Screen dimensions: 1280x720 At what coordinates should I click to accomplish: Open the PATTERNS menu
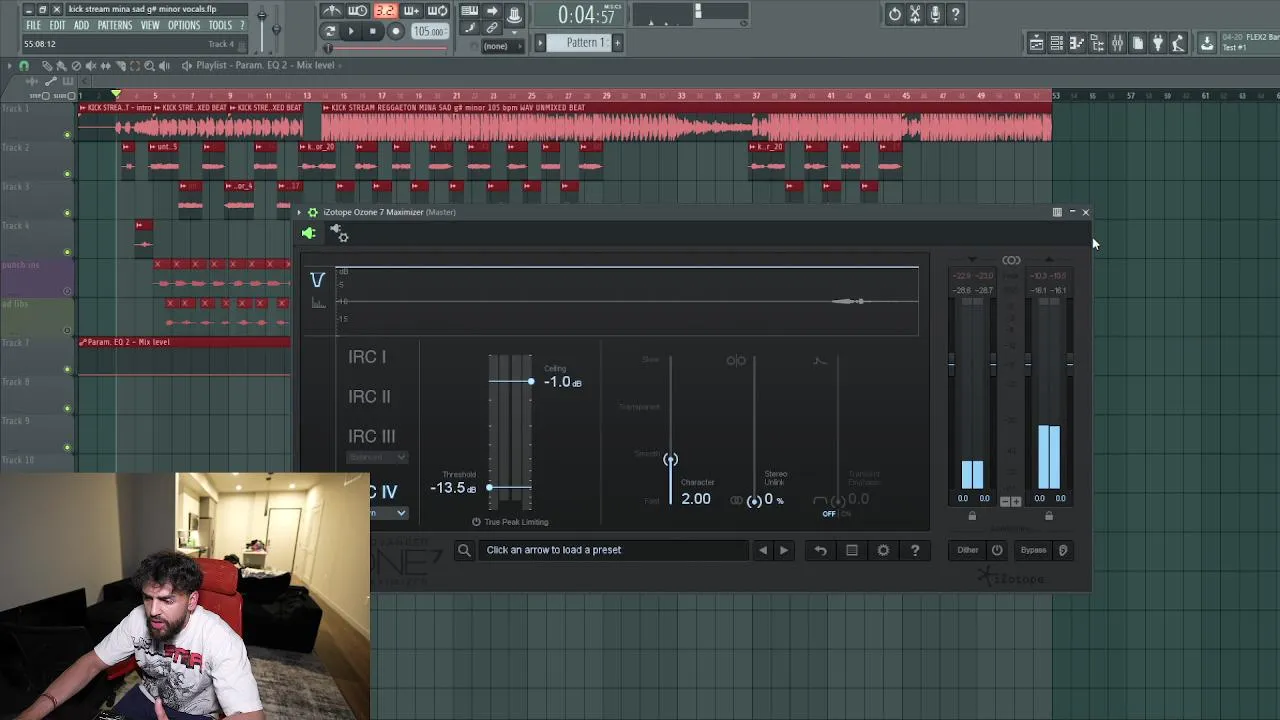pyautogui.click(x=115, y=25)
